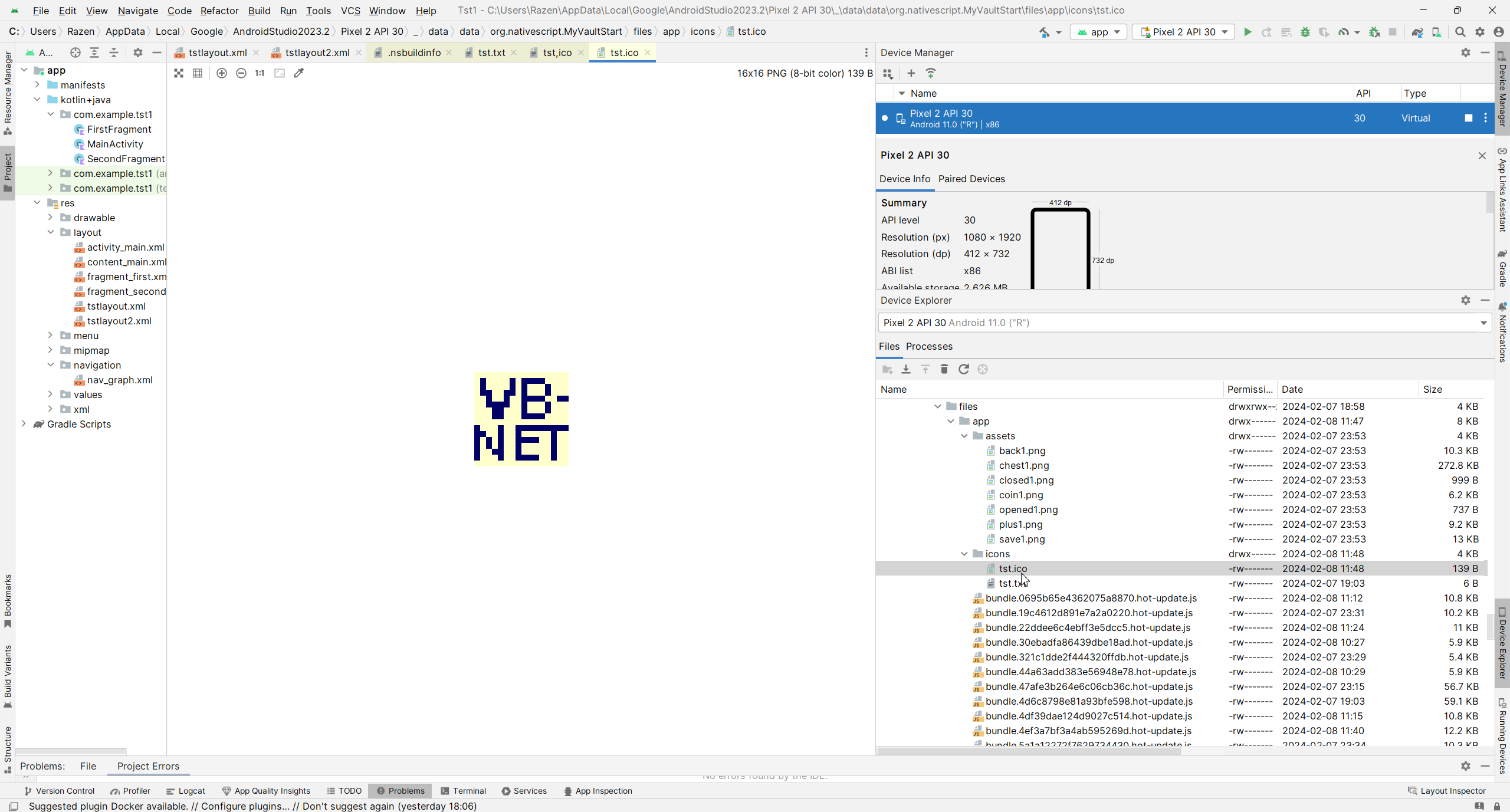Zoom in on the image
Screen dimensions: 1510x812
pyautogui.click(x=222, y=73)
